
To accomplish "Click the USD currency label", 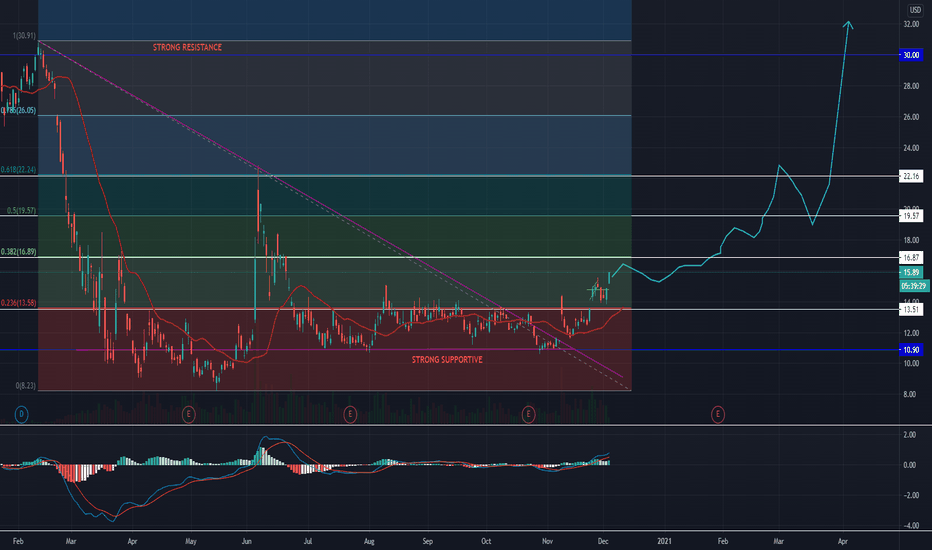I will (915, 10).
